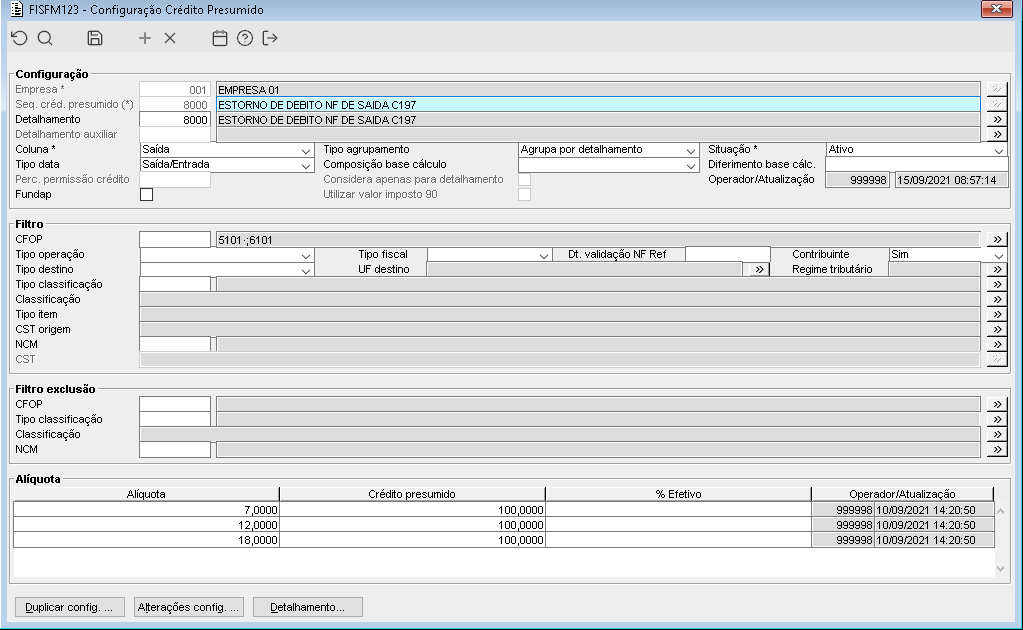Open lookup for CST origem row
Viewport: 1023px width, 630px height.
[997, 329]
